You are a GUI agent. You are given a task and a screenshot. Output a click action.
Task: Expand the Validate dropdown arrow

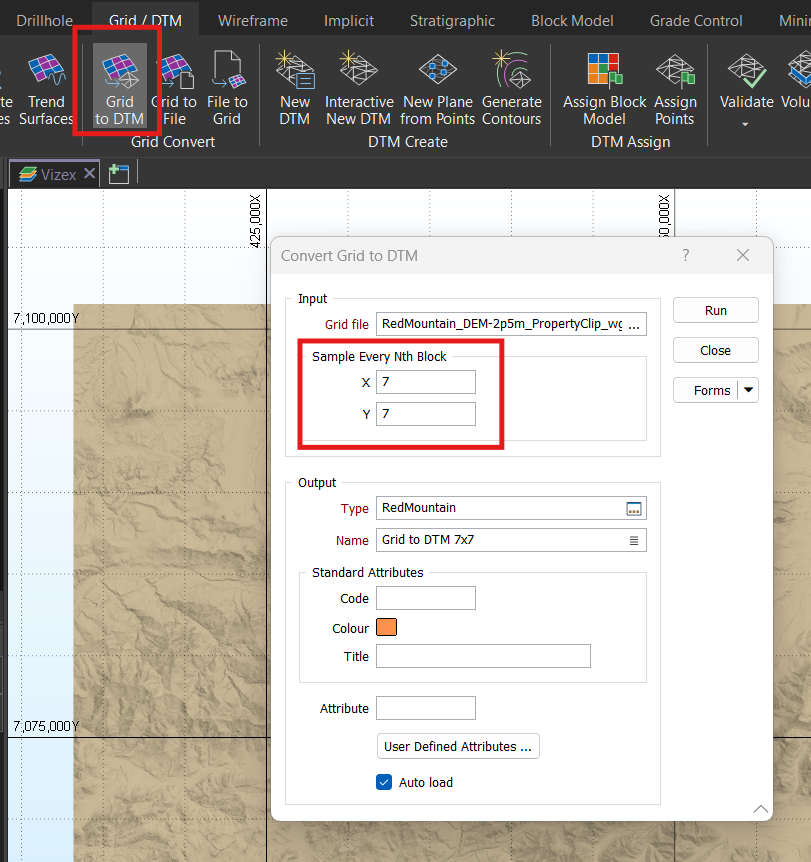(746, 125)
